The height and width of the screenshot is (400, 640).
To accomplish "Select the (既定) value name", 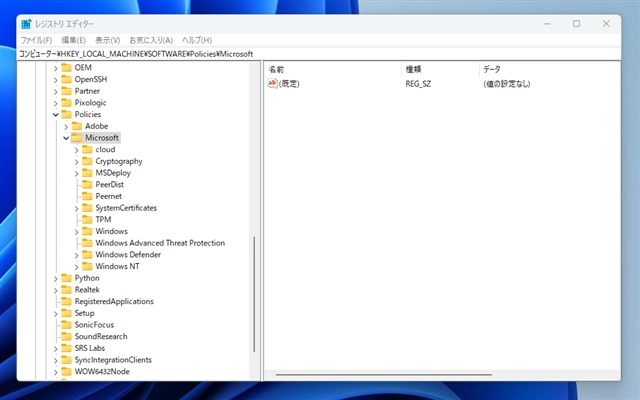I will click(289, 84).
